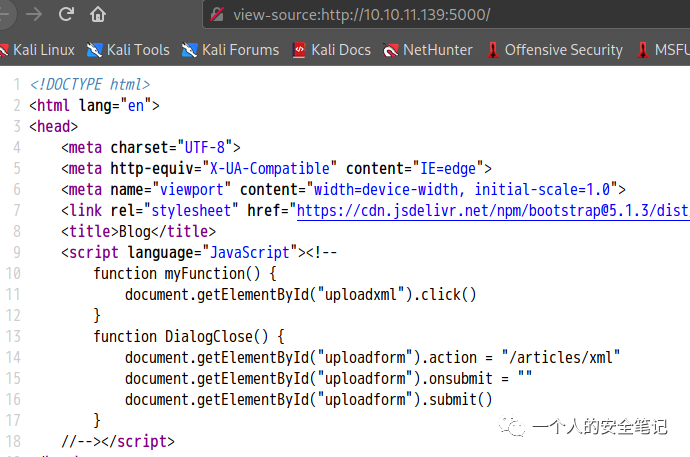Screen dimensions: 690x457
Task: Click the "stylesheet" rel value
Action: [191, 211]
